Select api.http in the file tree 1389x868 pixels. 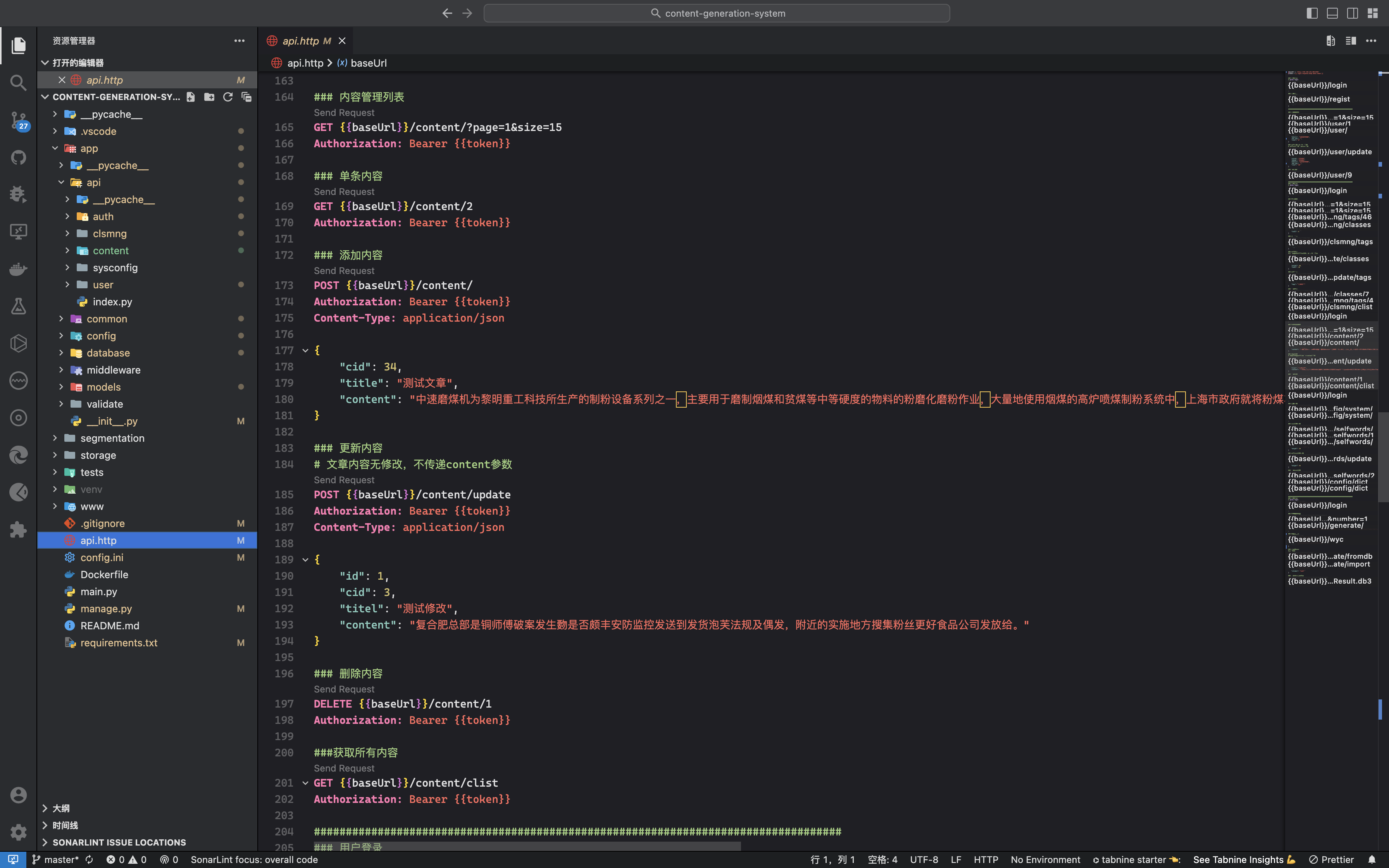(x=147, y=540)
